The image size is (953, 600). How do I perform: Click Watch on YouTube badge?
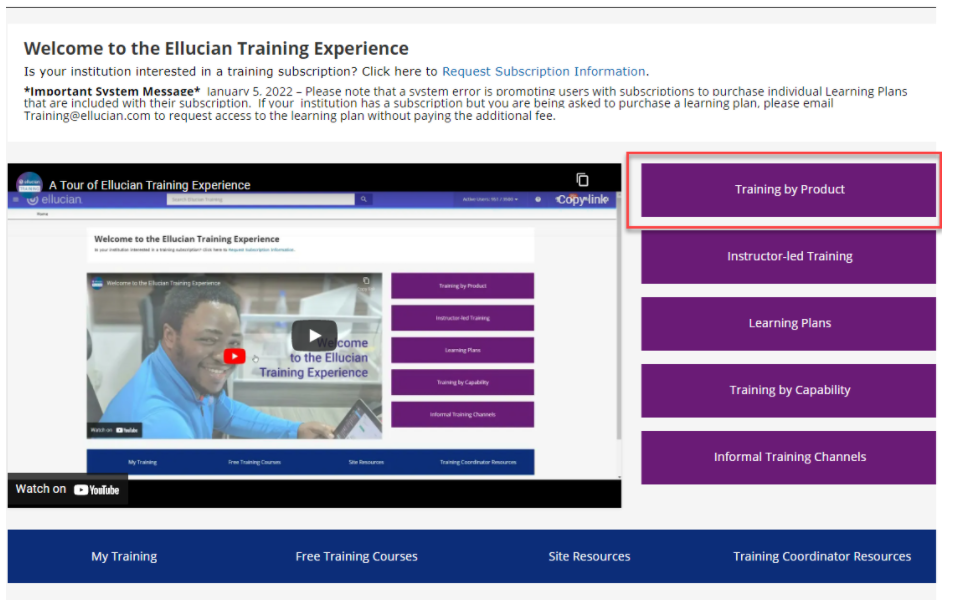point(67,489)
